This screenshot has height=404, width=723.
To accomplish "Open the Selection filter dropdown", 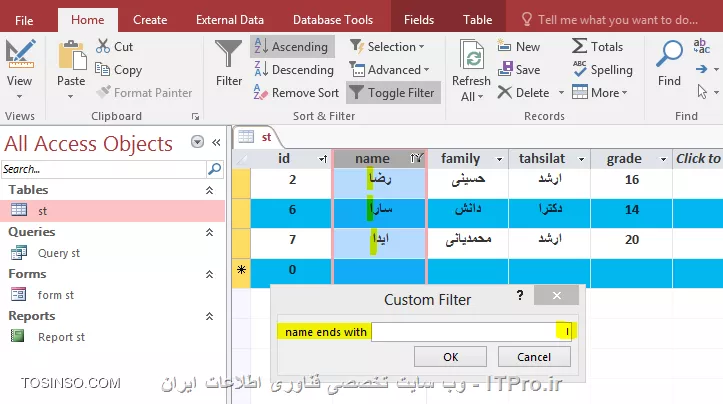I will click(x=387, y=47).
